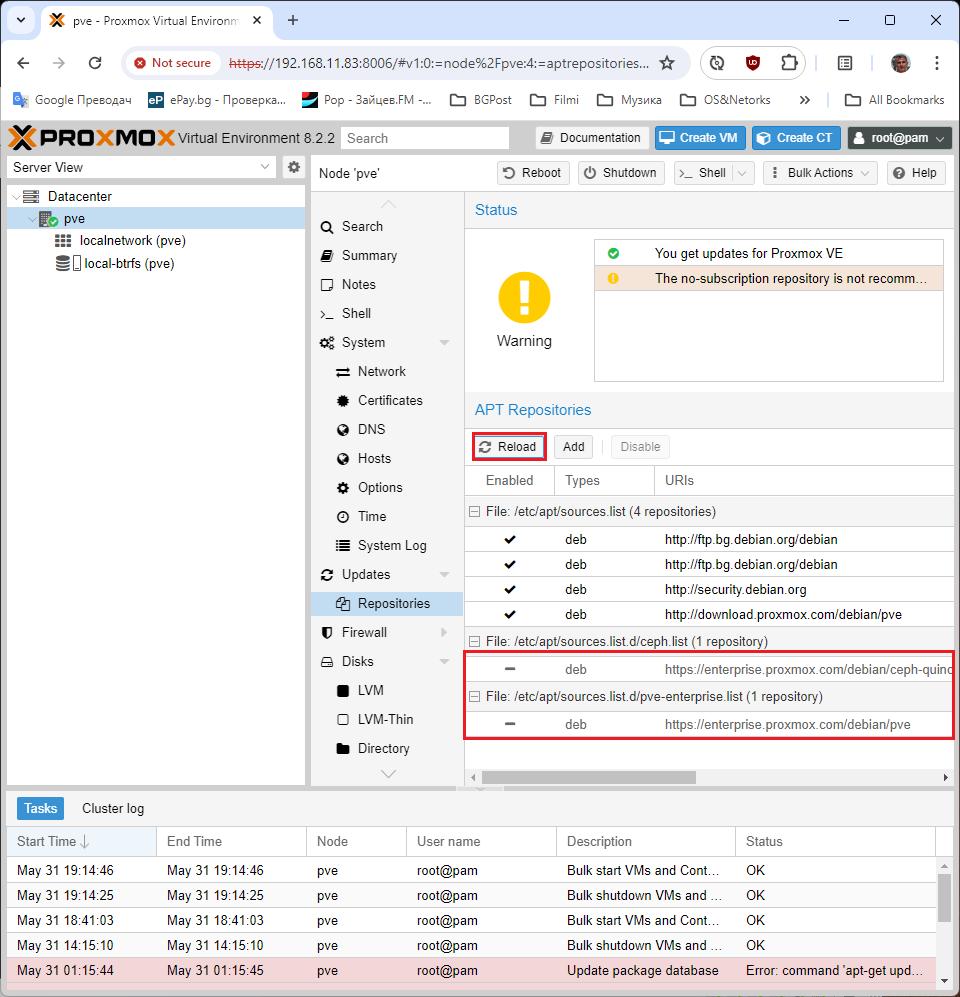
Task: Open Certificates in the System menu
Action: [390, 400]
